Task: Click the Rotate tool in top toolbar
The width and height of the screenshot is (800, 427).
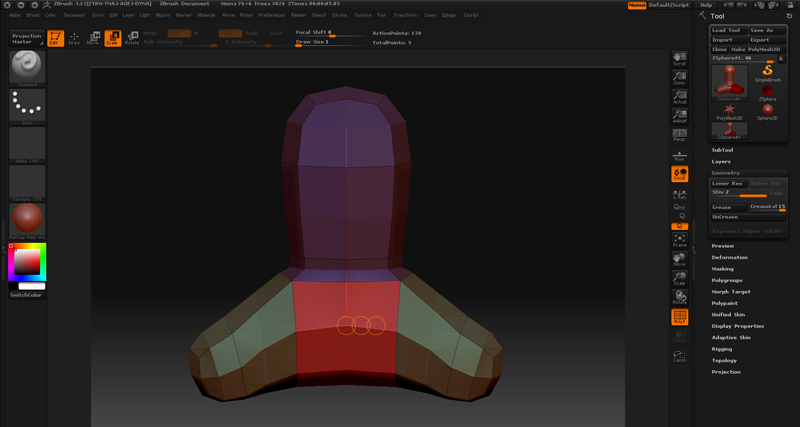Action: click(131, 38)
